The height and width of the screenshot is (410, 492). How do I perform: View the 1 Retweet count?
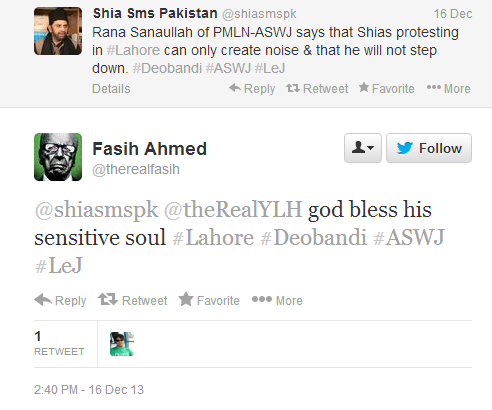59,343
